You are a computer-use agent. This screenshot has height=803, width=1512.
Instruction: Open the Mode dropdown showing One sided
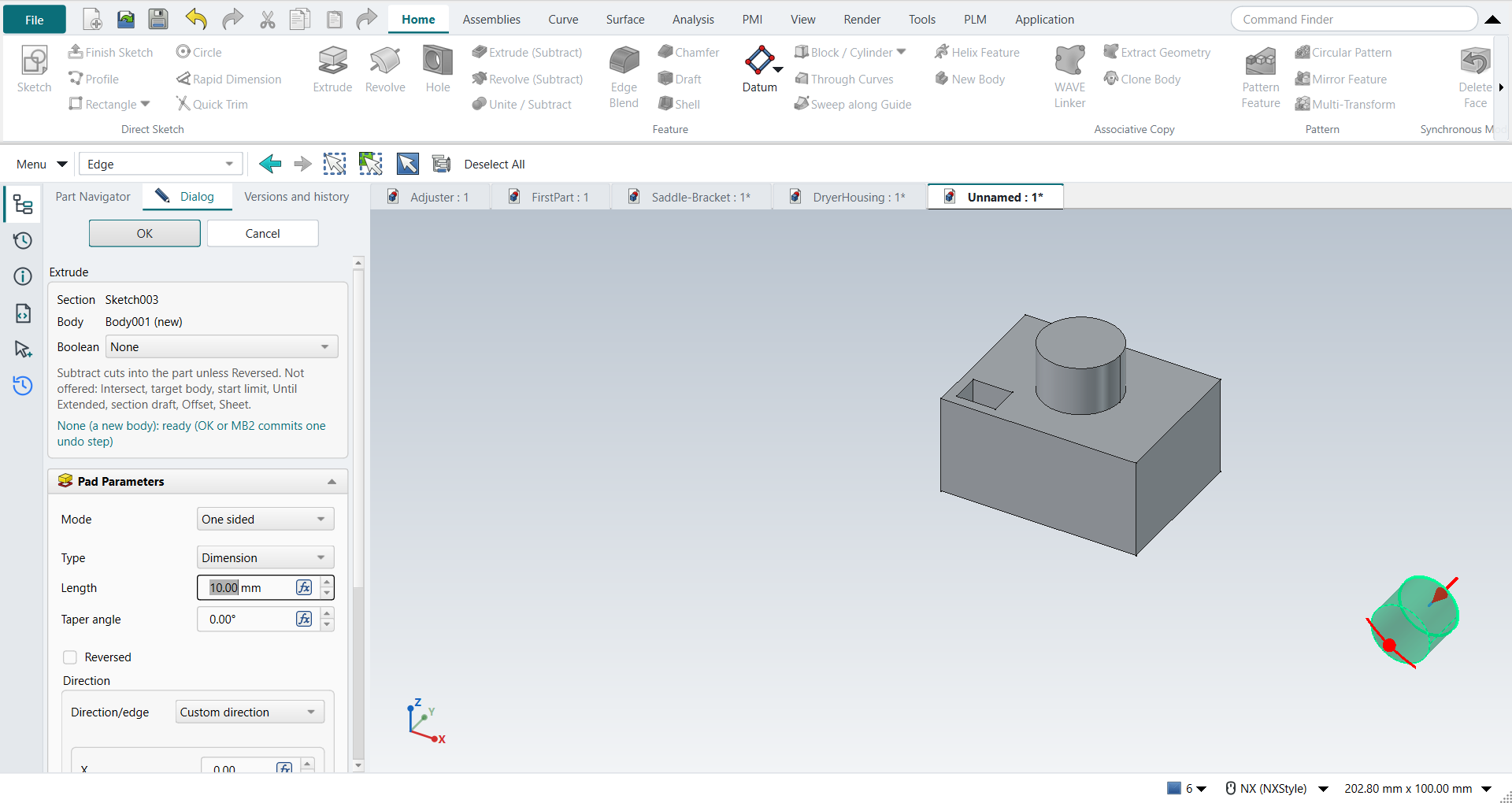pos(265,520)
